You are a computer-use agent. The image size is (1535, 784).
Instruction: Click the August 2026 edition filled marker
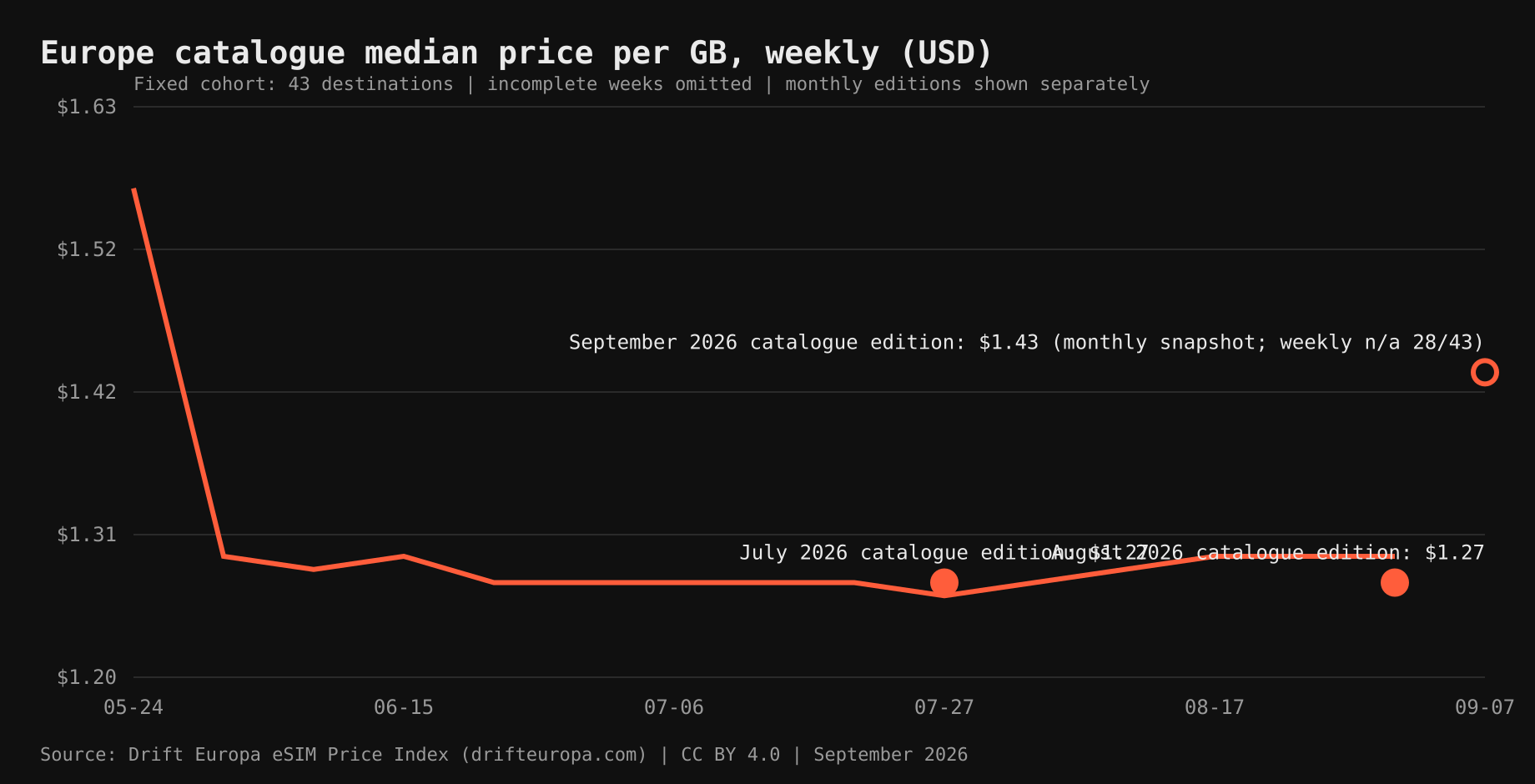pyautogui.click(x=1394, y=582)
